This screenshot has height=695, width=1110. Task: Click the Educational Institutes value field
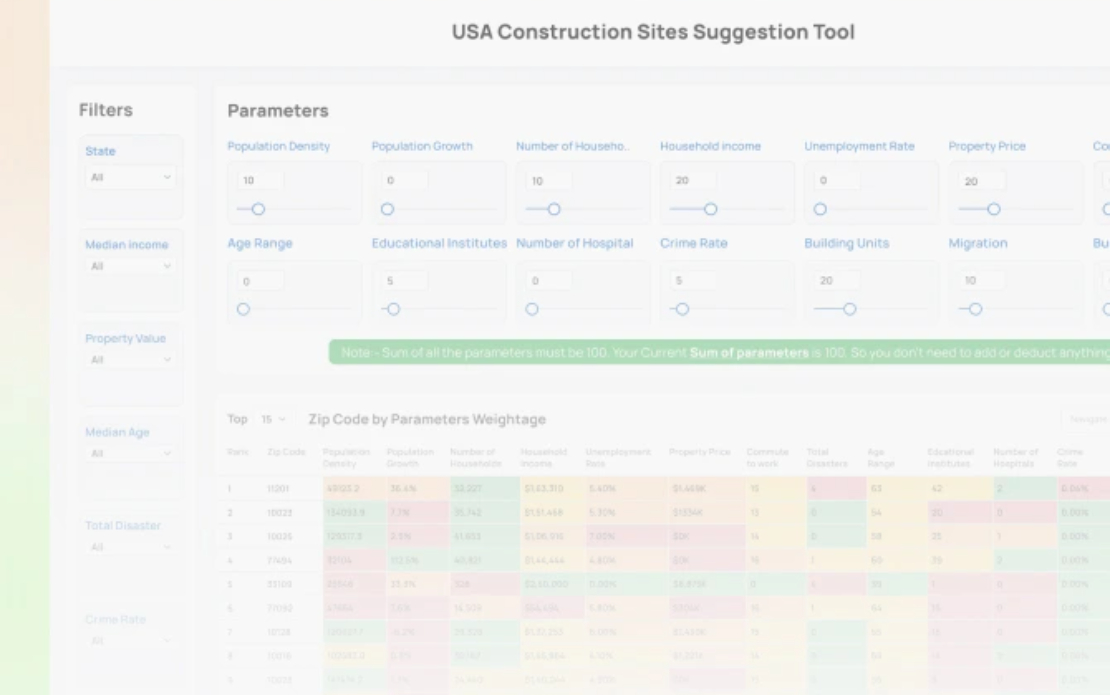point(405,281)
